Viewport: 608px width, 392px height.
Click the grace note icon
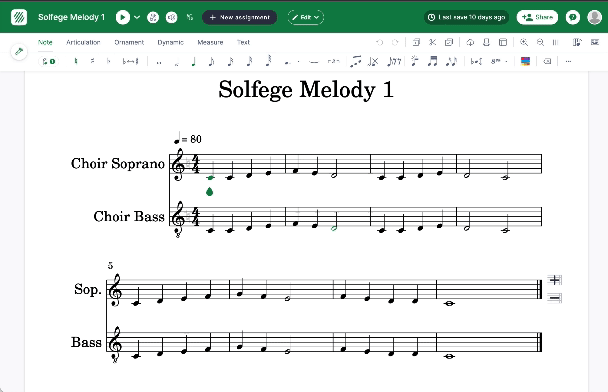pos(415,61)
